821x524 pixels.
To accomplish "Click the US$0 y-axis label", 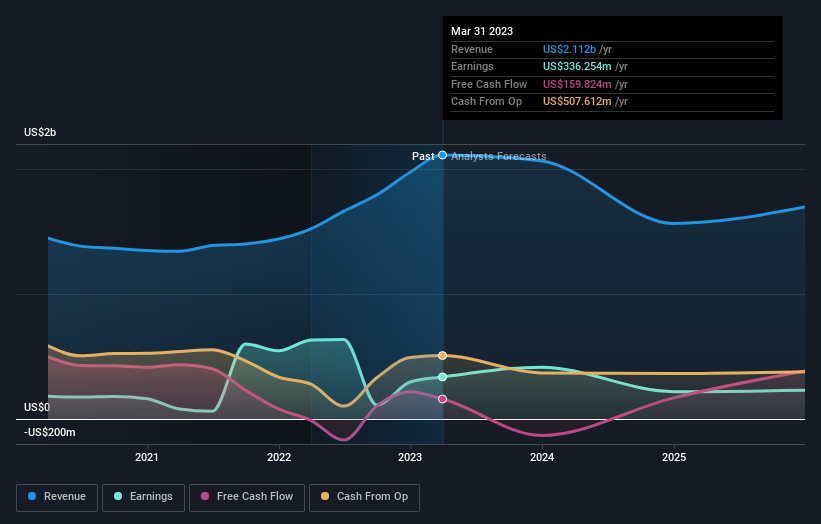I will point(37,407).
